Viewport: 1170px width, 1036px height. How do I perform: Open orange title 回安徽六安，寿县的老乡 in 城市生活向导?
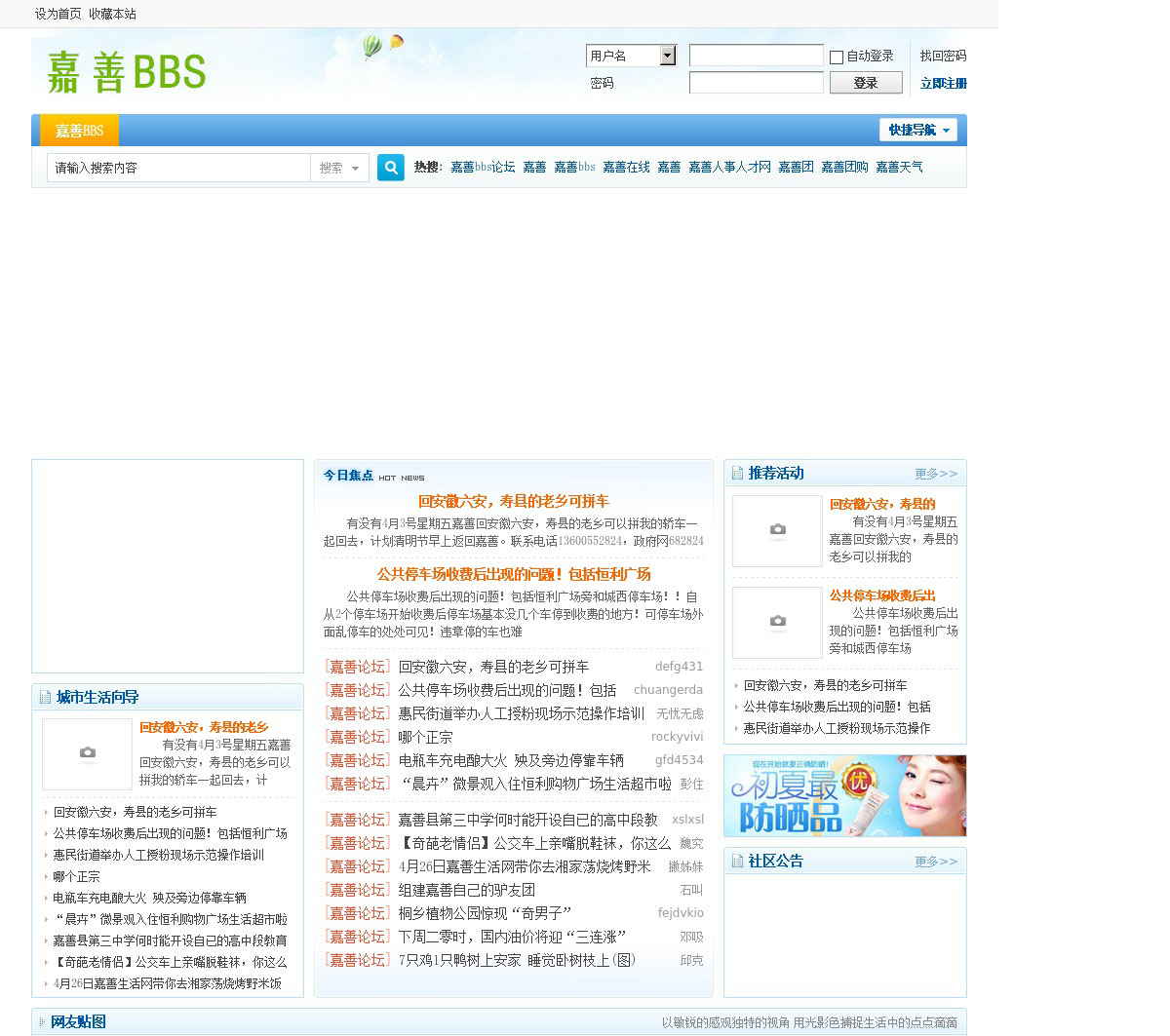tap(204, 727)
